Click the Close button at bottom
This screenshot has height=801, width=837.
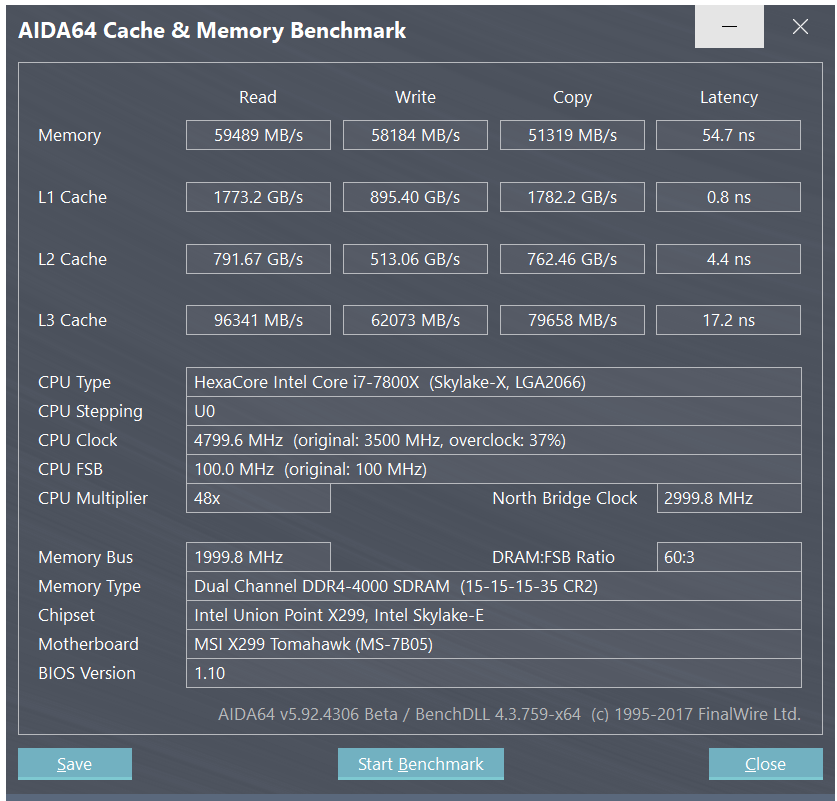point(765,764)
